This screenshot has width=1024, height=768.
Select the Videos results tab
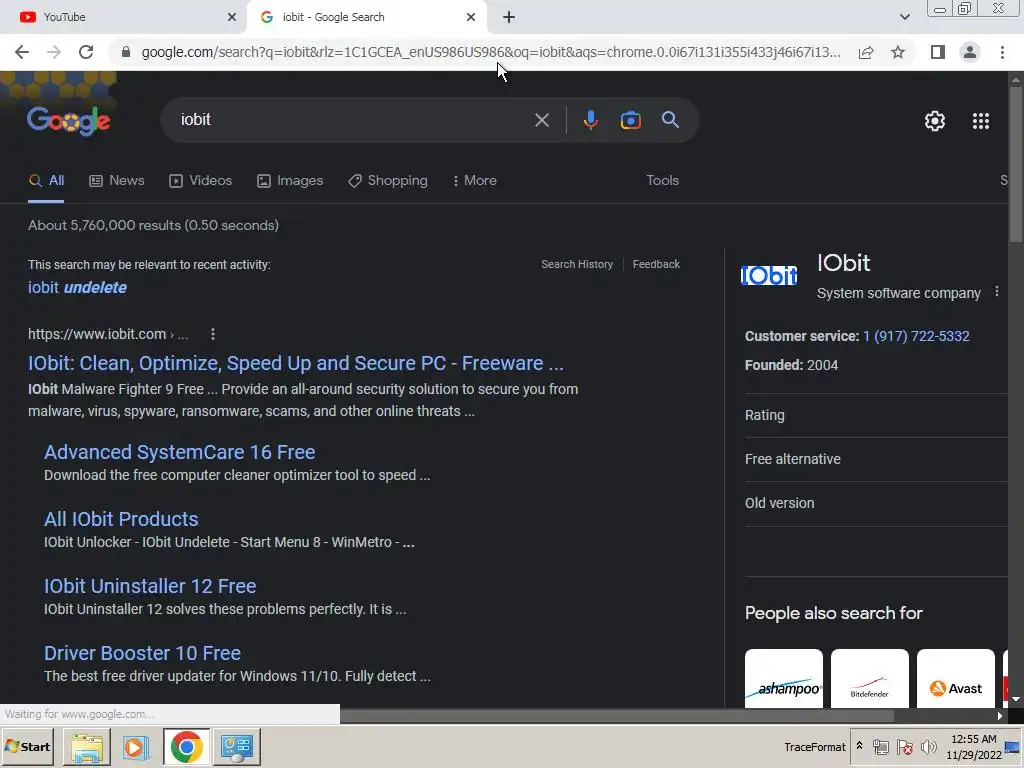click(x=200, y=181)
